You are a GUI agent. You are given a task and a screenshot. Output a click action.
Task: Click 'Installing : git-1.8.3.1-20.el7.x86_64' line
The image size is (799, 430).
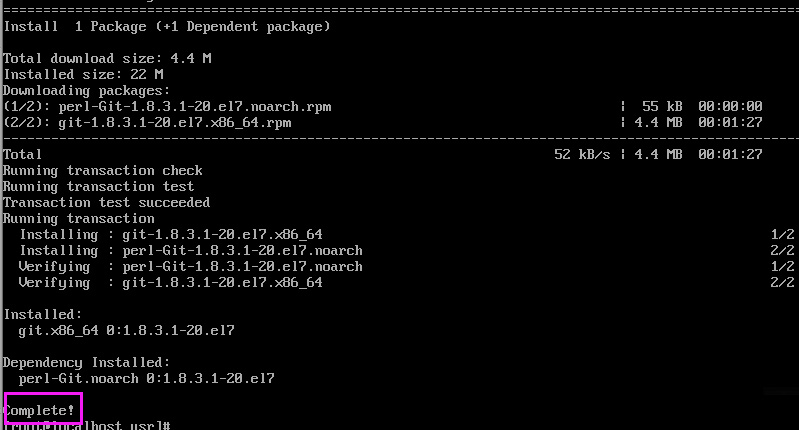pos(171,234)
